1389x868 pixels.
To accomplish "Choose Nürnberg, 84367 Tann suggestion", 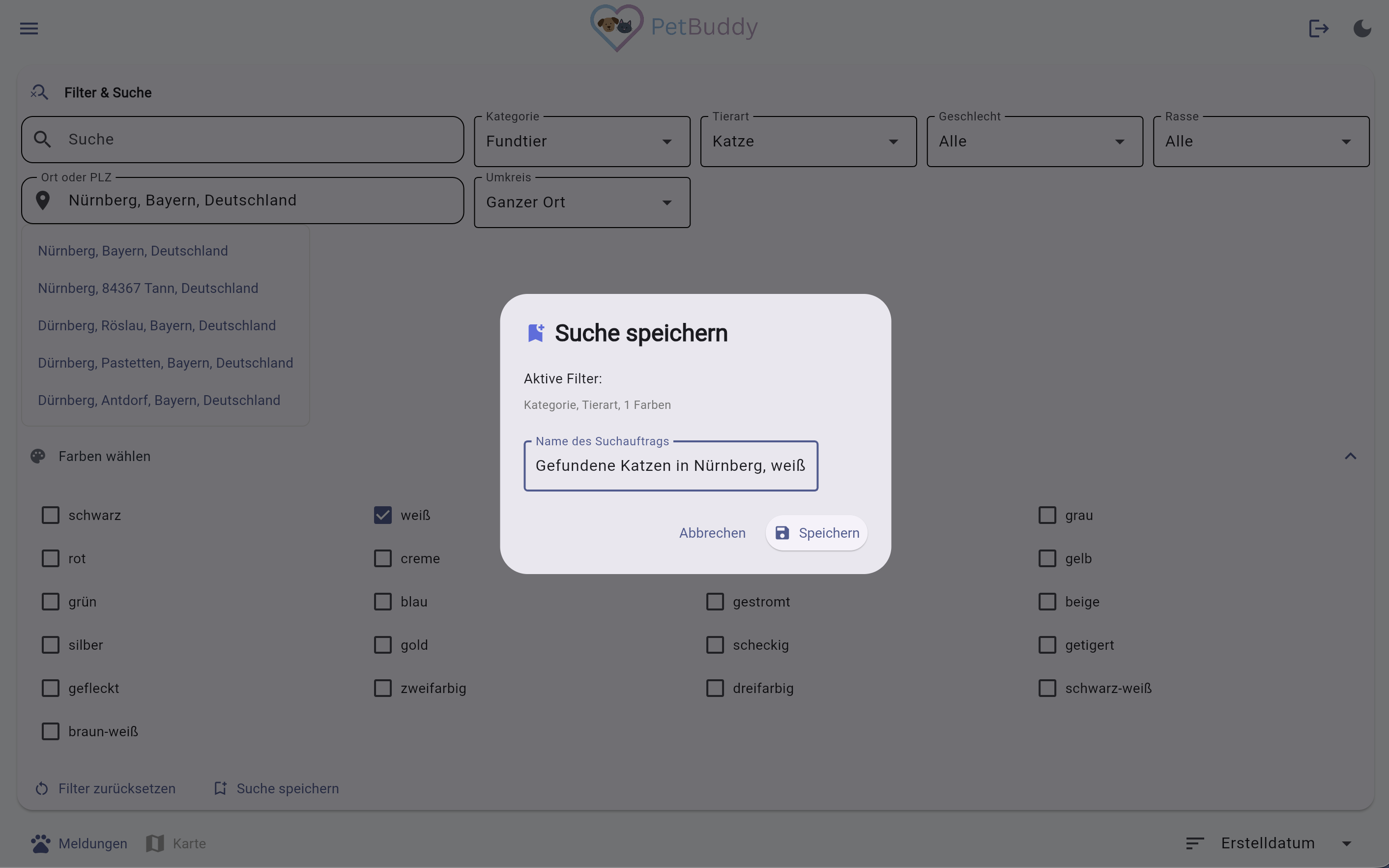I will click(x=148, y=288).
